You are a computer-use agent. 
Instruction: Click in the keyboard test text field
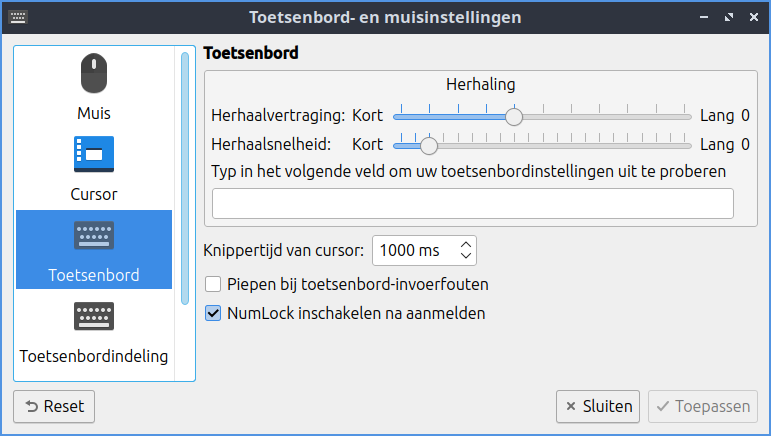473,203
